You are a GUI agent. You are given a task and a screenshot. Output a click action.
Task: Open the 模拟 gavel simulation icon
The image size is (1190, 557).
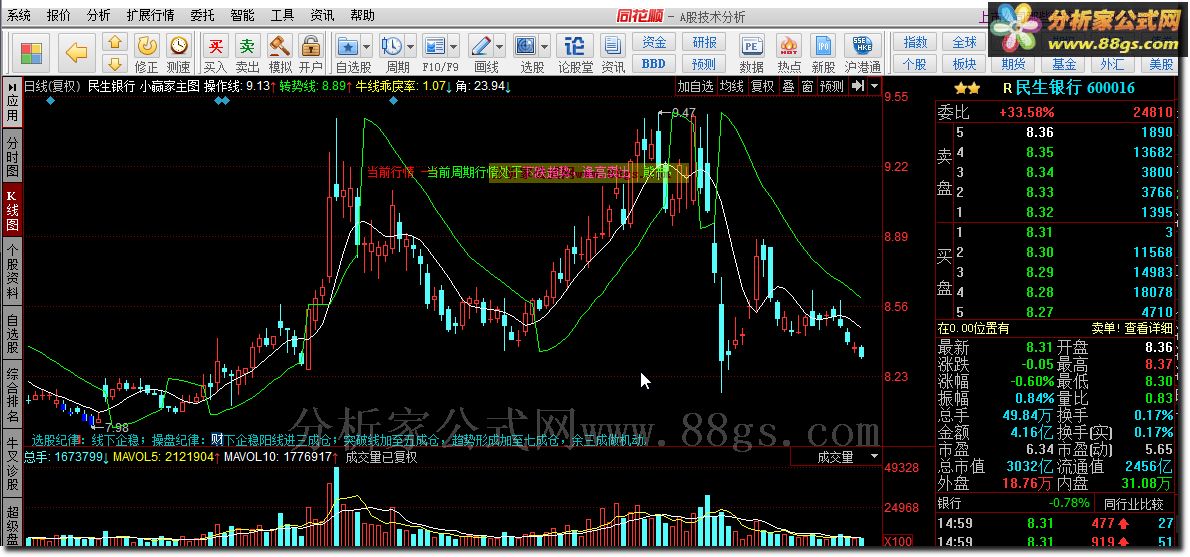[279, 46]
